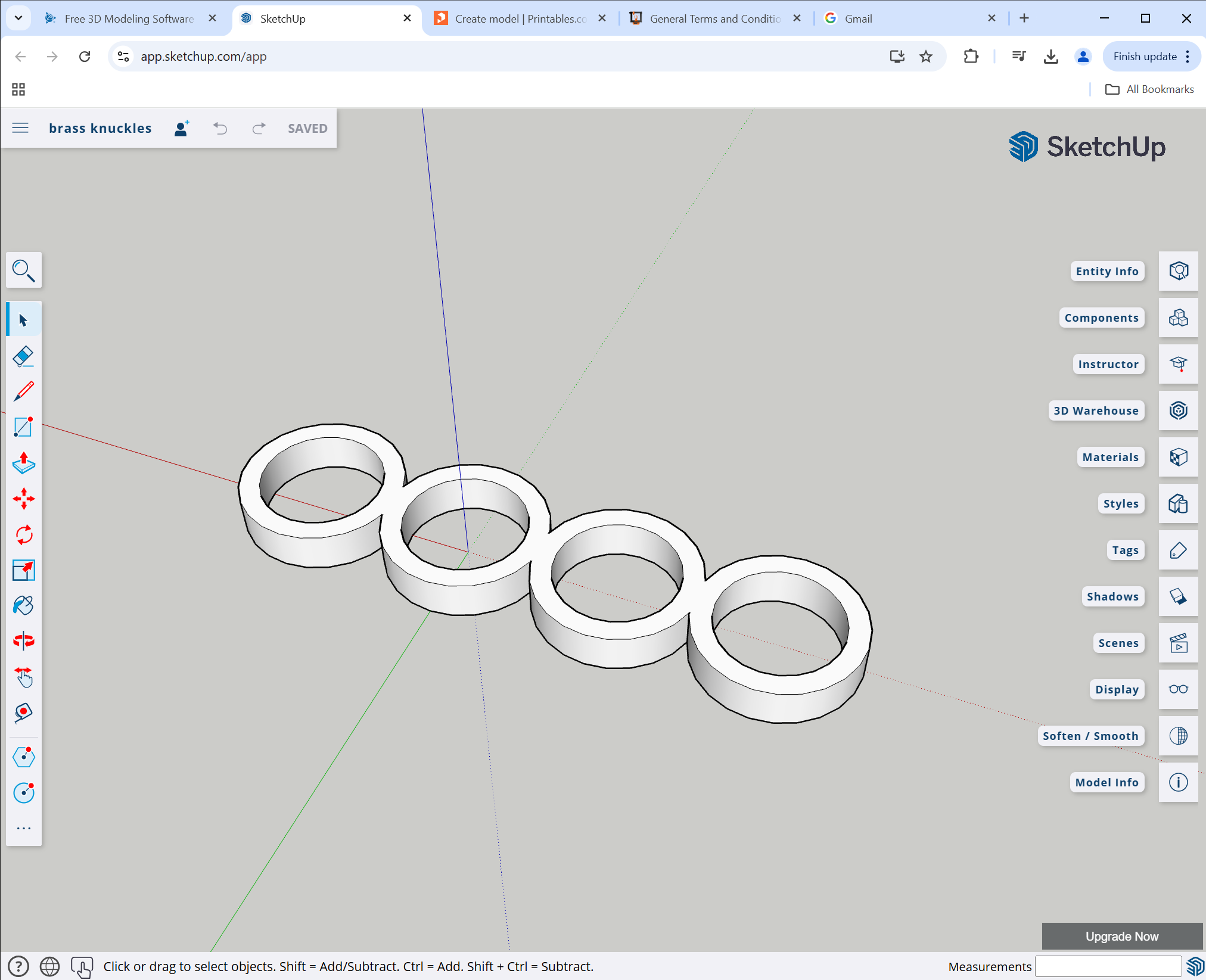Open the Model Info panel icon
Screen dimensions: 1206x980
(1178, 782)
